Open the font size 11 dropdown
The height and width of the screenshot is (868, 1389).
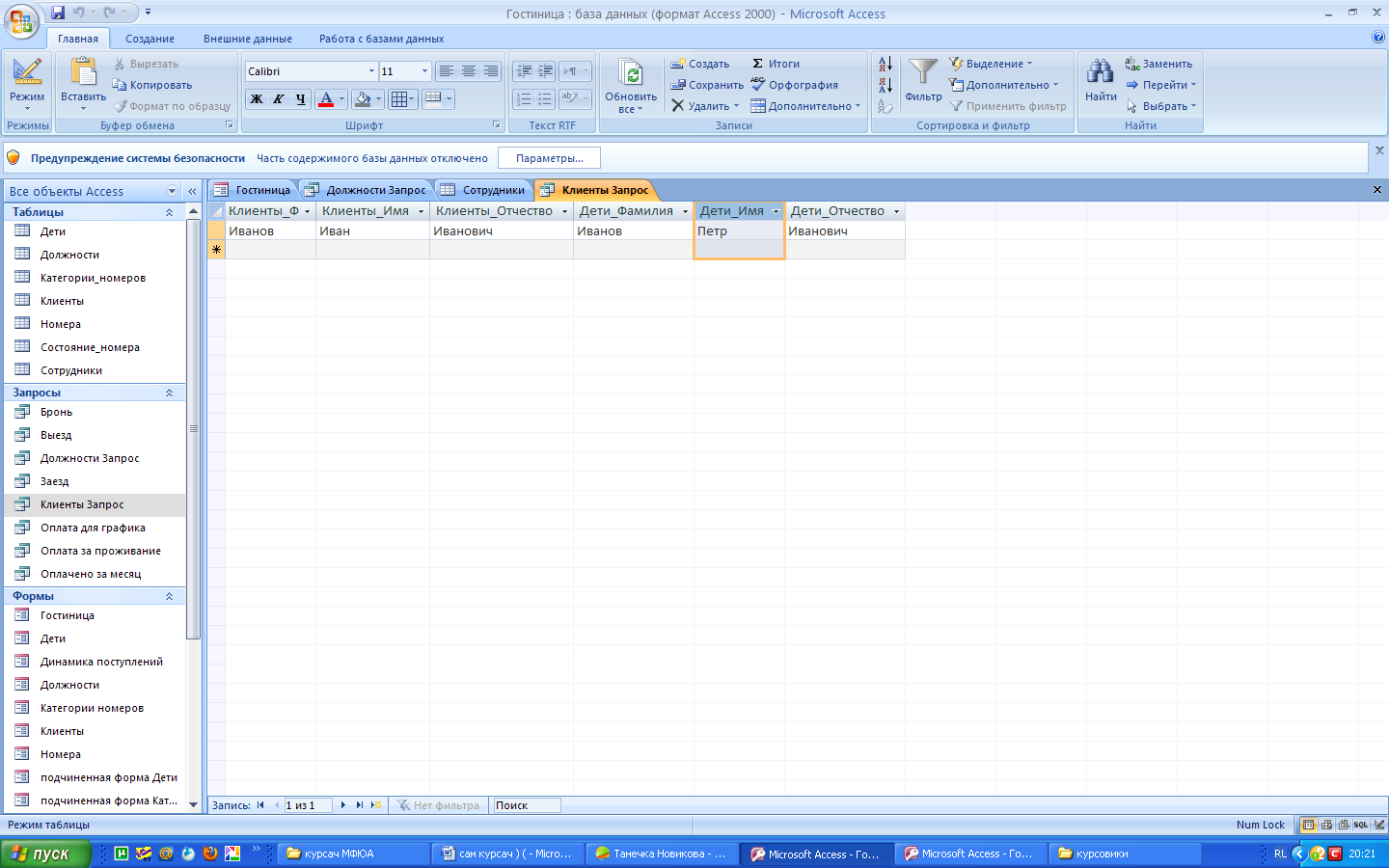pyautogui.click(x=424, y=71)
